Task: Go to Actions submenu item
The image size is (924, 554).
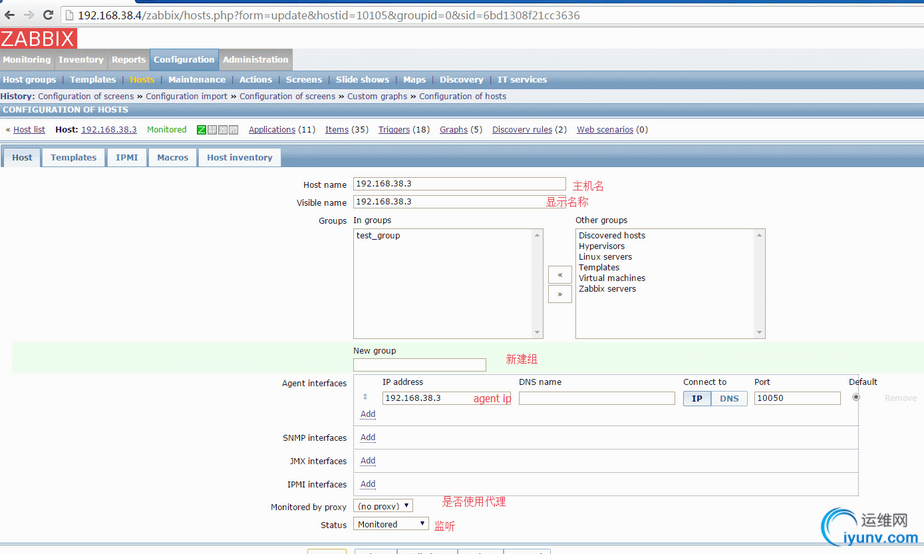Action: [x=256, y=80]
